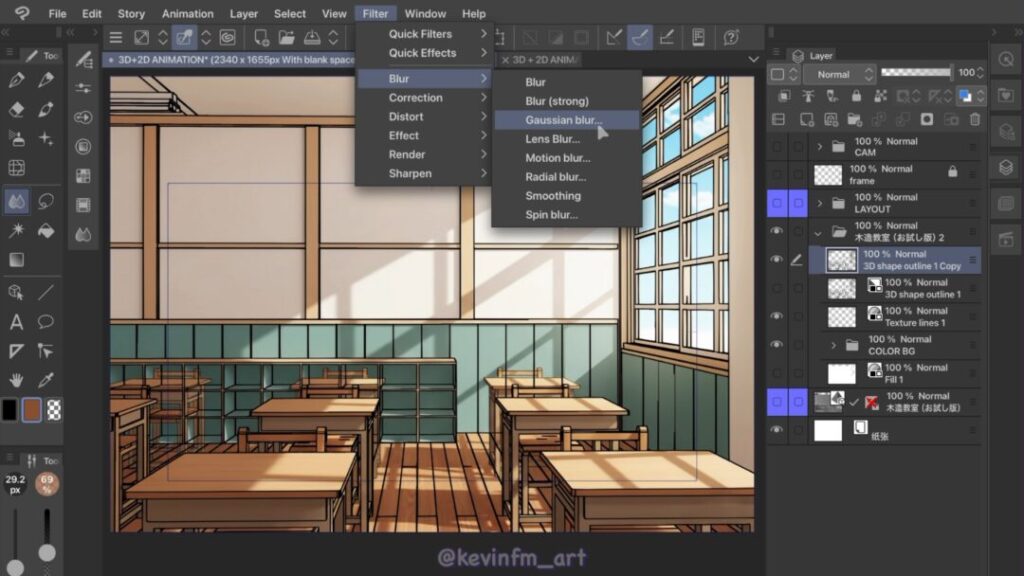The width and height of the screenshot is (1024, 576).
Task: Select the Balloon speech bubble tool
Action: coord(46,321)
